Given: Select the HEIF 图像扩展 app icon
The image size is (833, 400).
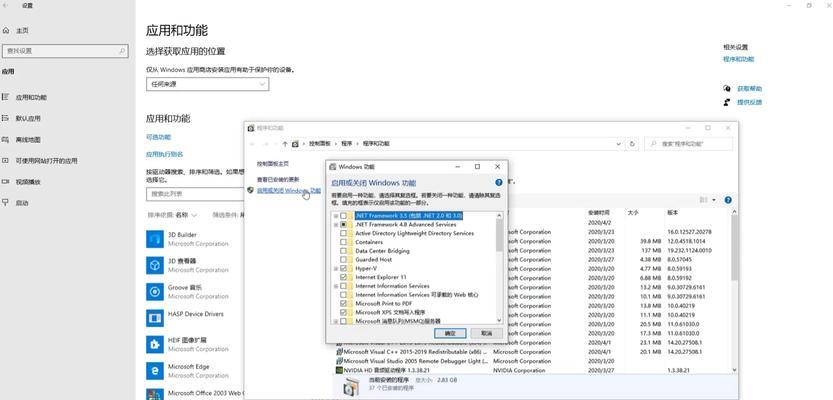Looking at the screenshot, I should pyautogui.click(x=155, y=344).
